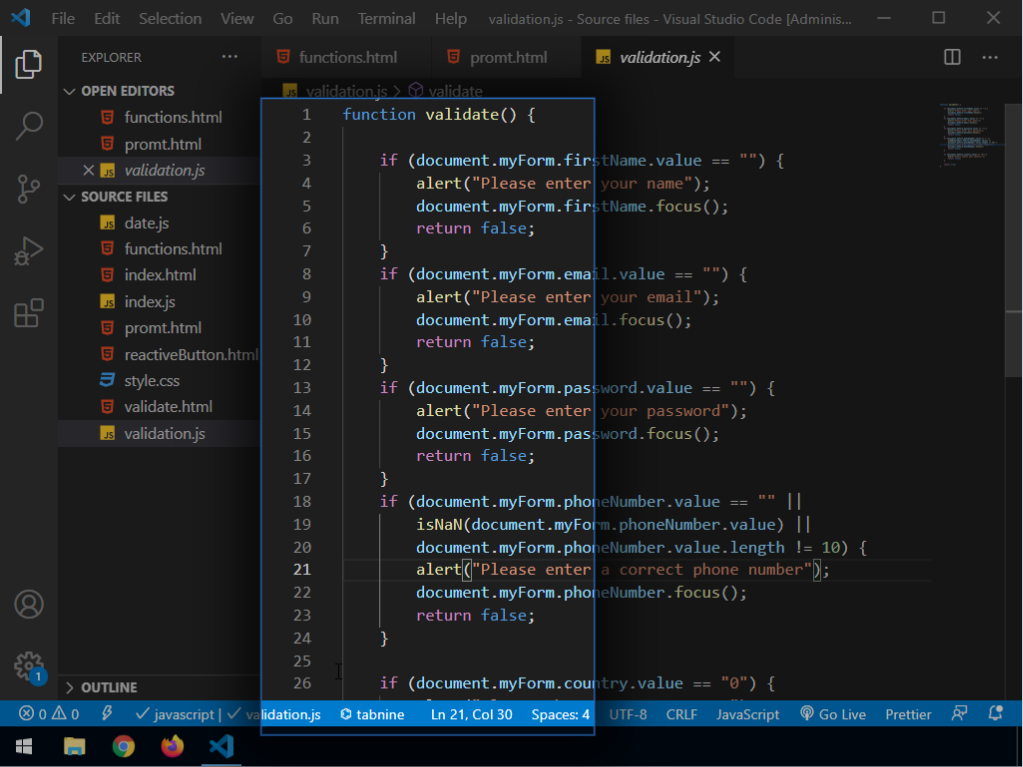1023x767 pixels.
Task: Open the Terminal menu
Action: [x=386, y=18]
